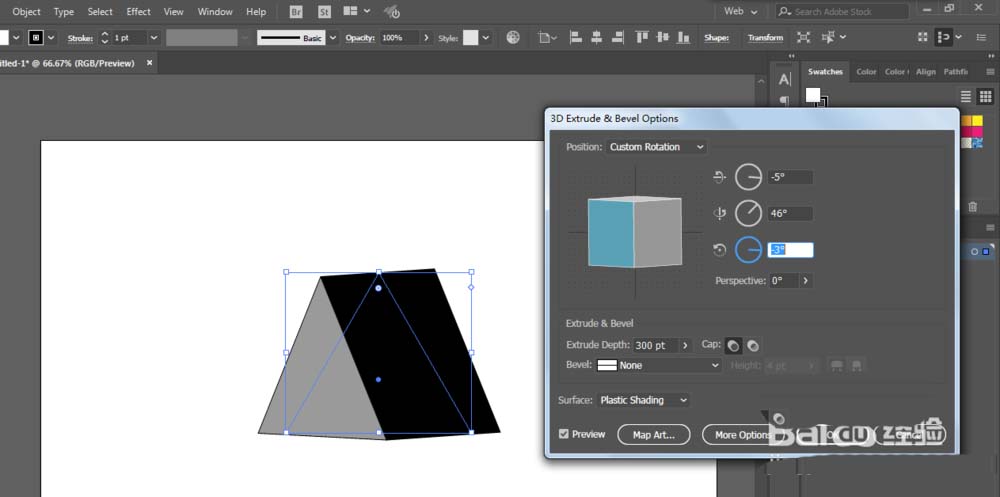Open the Position Custom Rotation dropdown
Screen dimensions: 1000x497
pos(656,147)
